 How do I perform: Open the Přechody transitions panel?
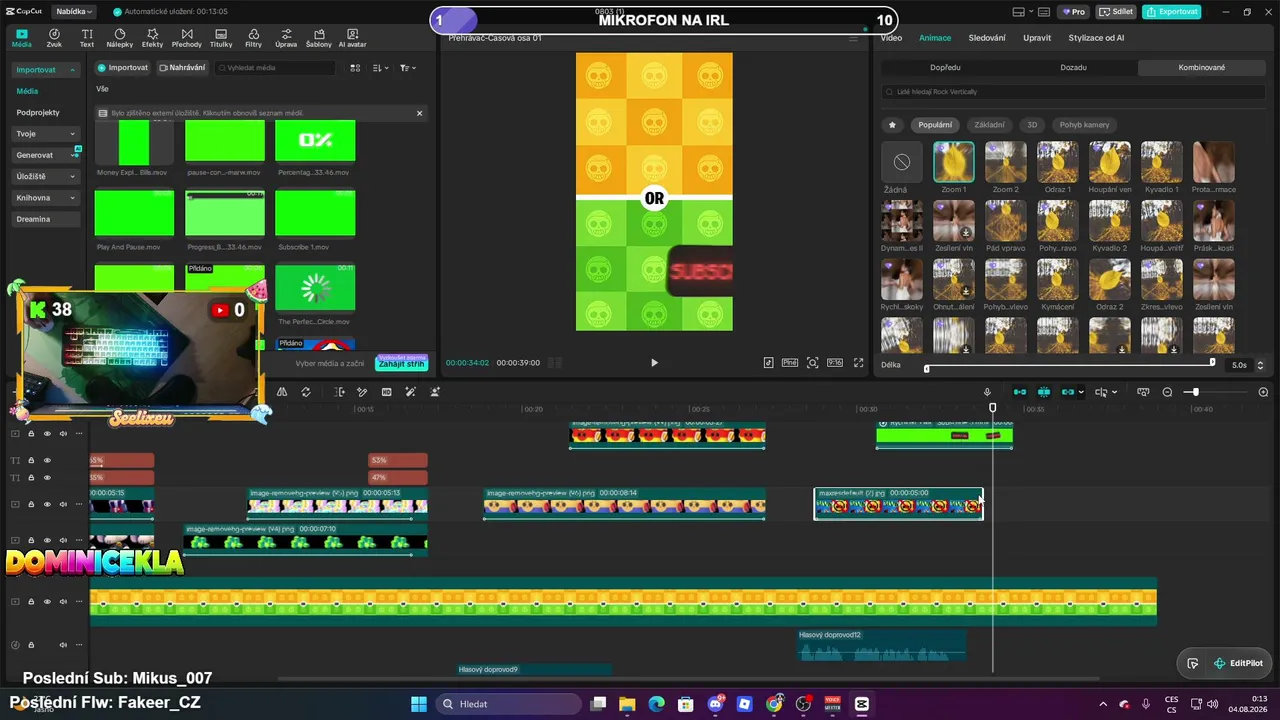coord(186,38)
